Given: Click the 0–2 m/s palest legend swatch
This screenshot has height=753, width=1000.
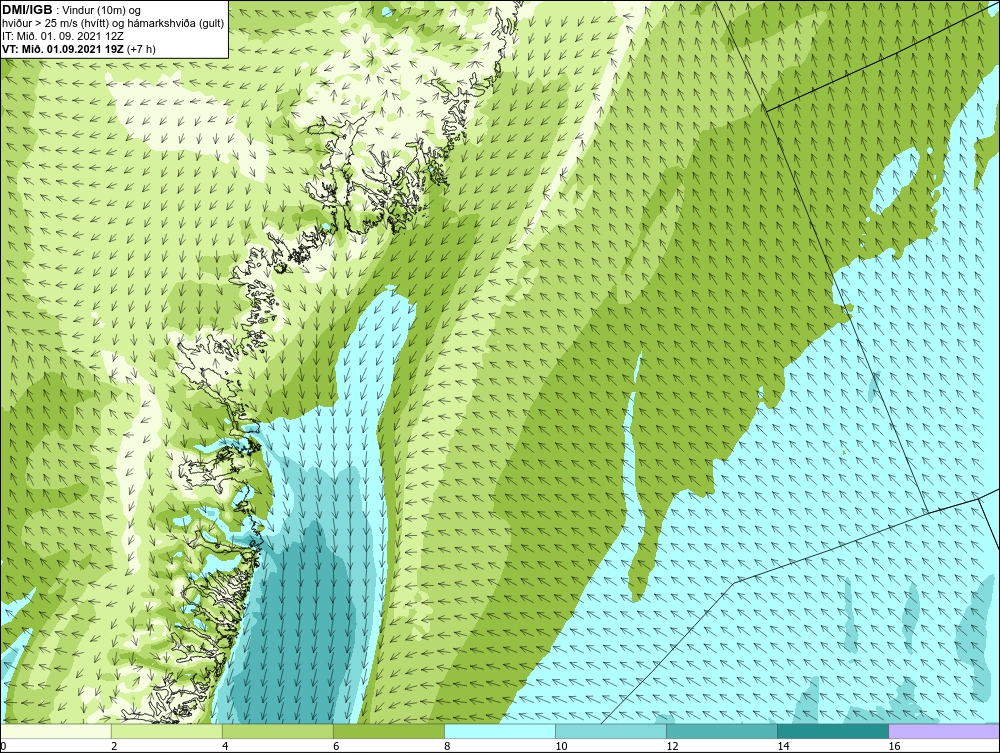Looking at the screenshot, I should (x=56, y=731).
